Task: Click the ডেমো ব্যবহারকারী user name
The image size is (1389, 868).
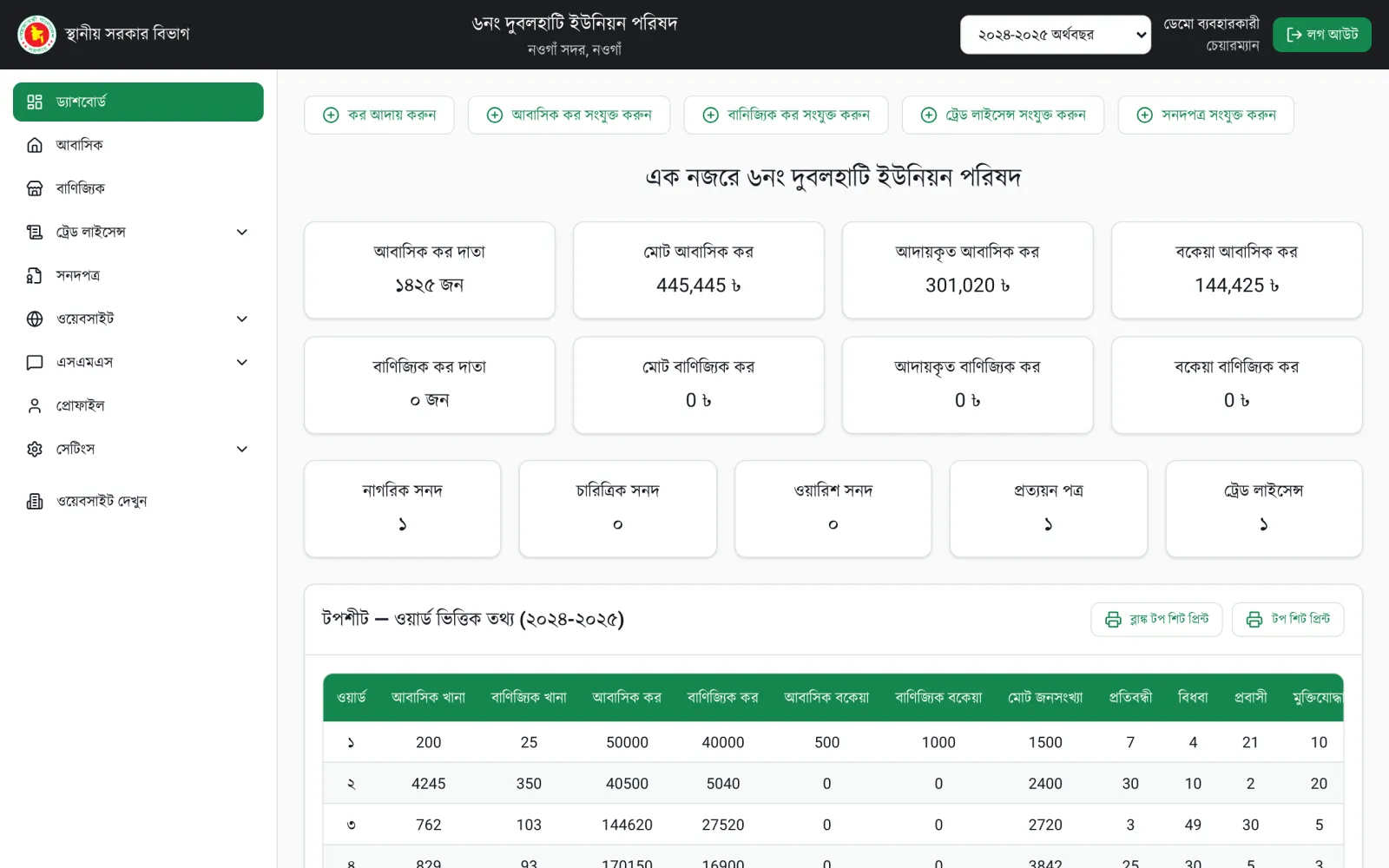Action: pos(1211,24)
